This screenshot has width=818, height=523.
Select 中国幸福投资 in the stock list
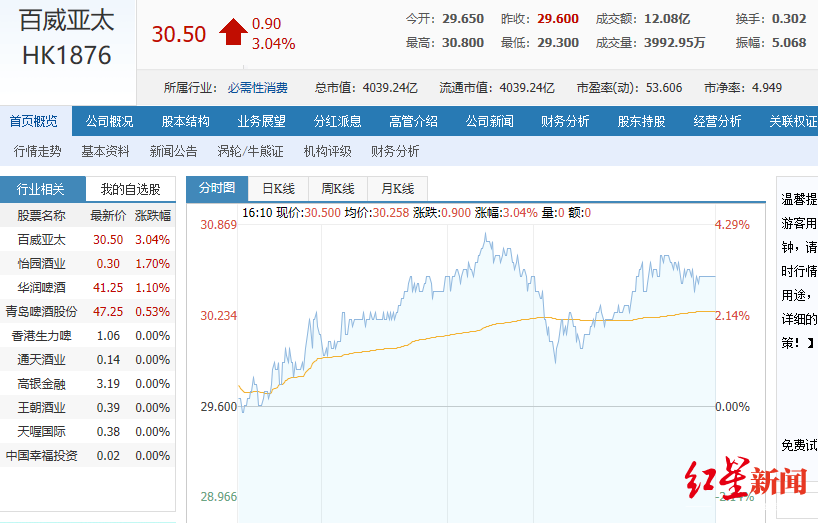click(41, 455)
